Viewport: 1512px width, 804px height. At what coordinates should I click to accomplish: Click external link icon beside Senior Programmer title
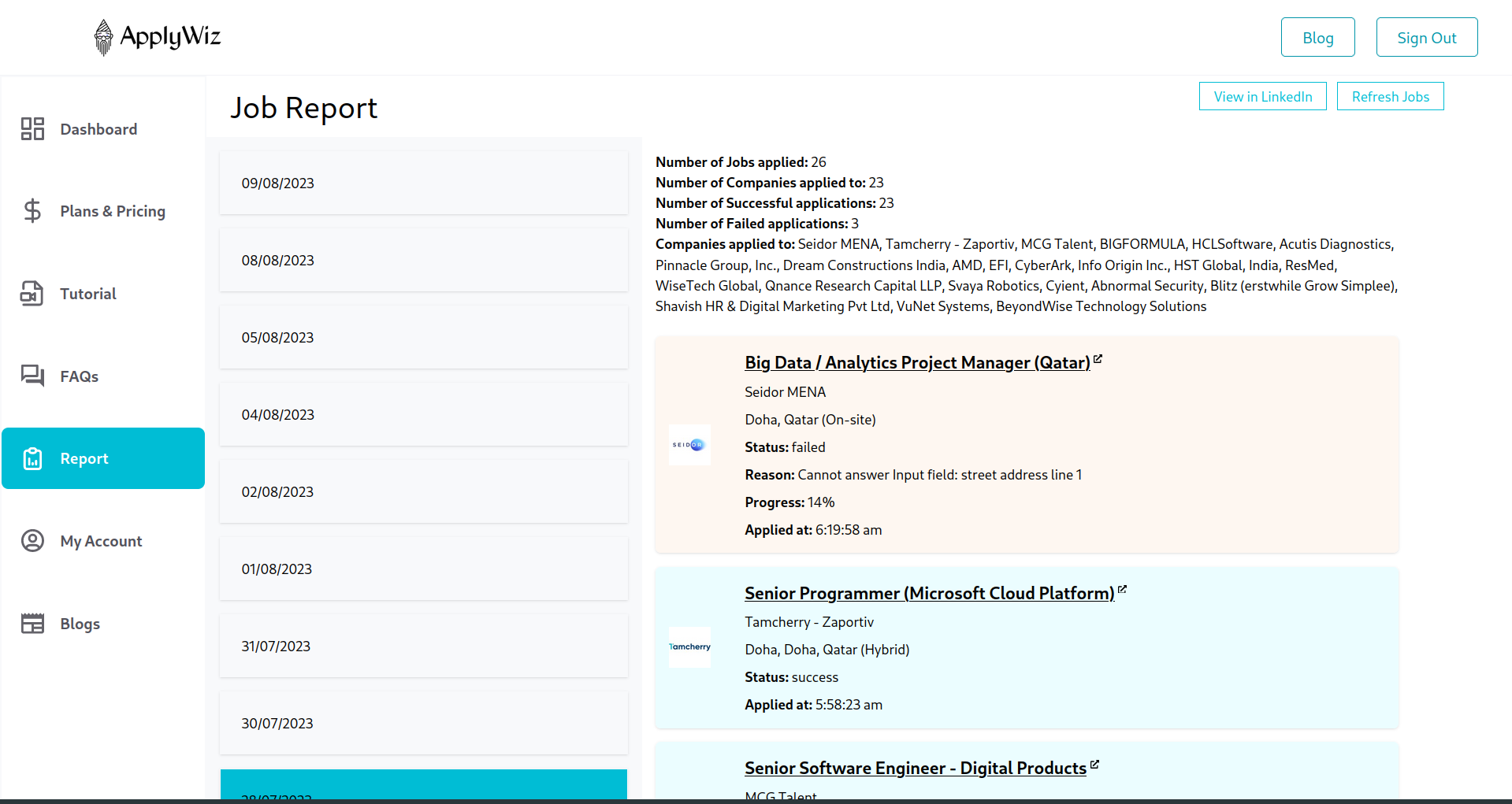coord(1122,589)
